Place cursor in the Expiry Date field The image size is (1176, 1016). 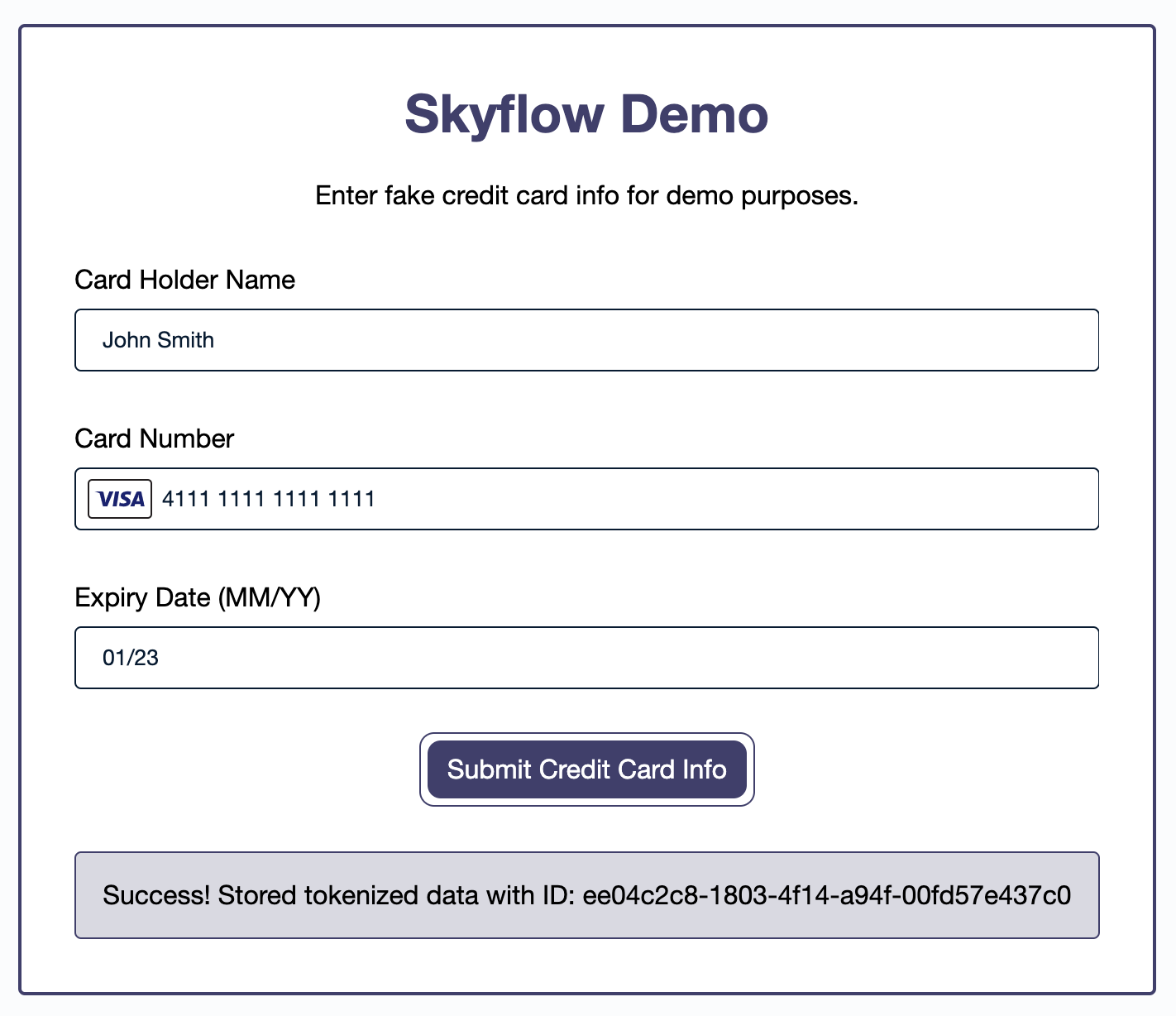point(586,657)
